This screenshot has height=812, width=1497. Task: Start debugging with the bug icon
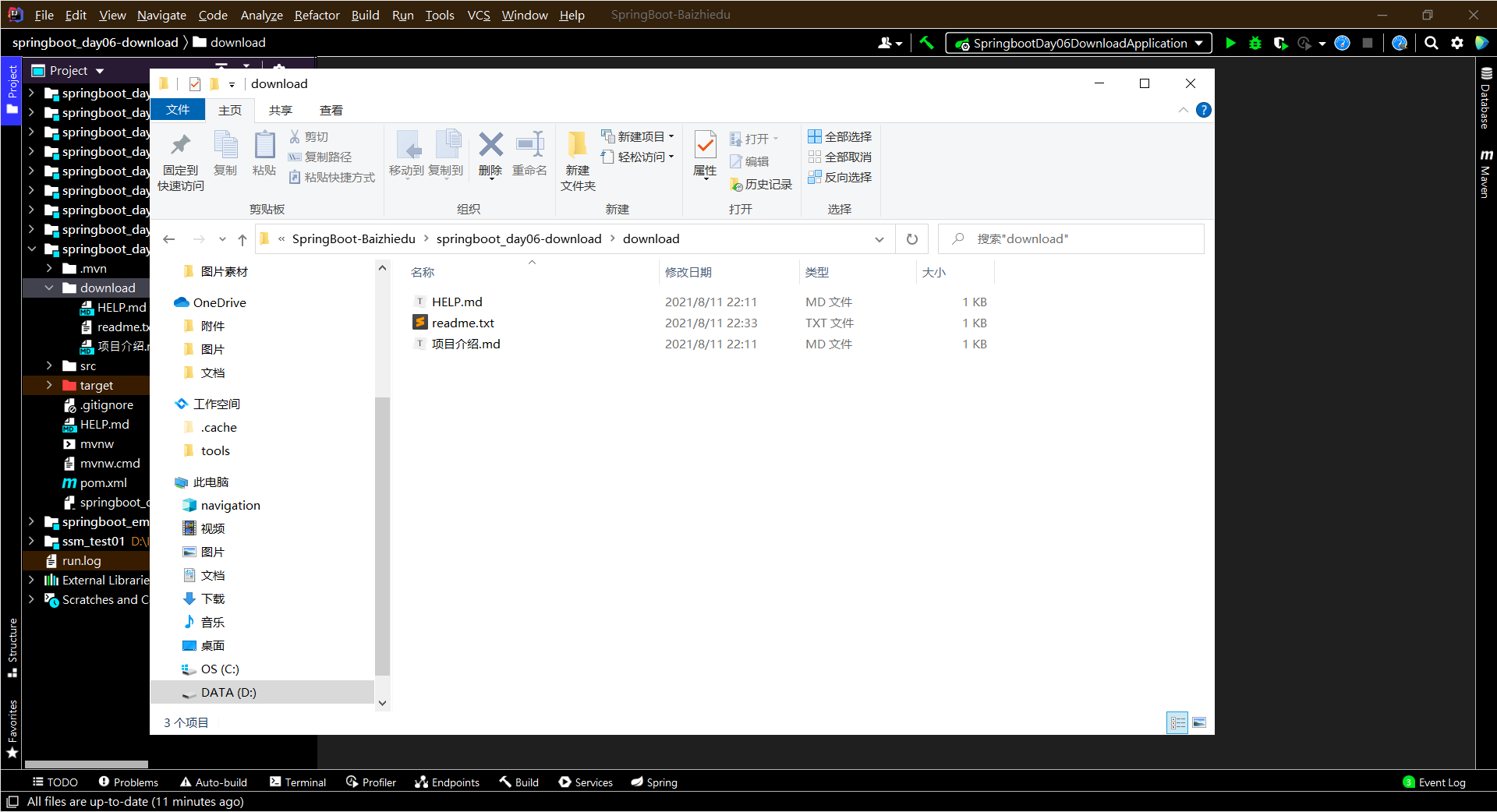pos(1255,43)
